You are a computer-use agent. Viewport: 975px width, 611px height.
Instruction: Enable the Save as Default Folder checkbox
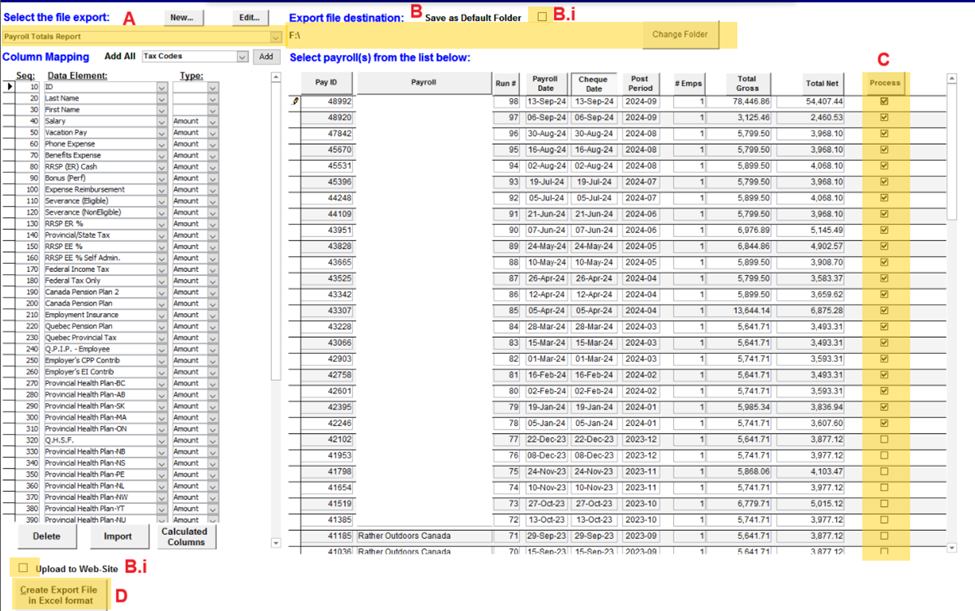click(542, 17)
